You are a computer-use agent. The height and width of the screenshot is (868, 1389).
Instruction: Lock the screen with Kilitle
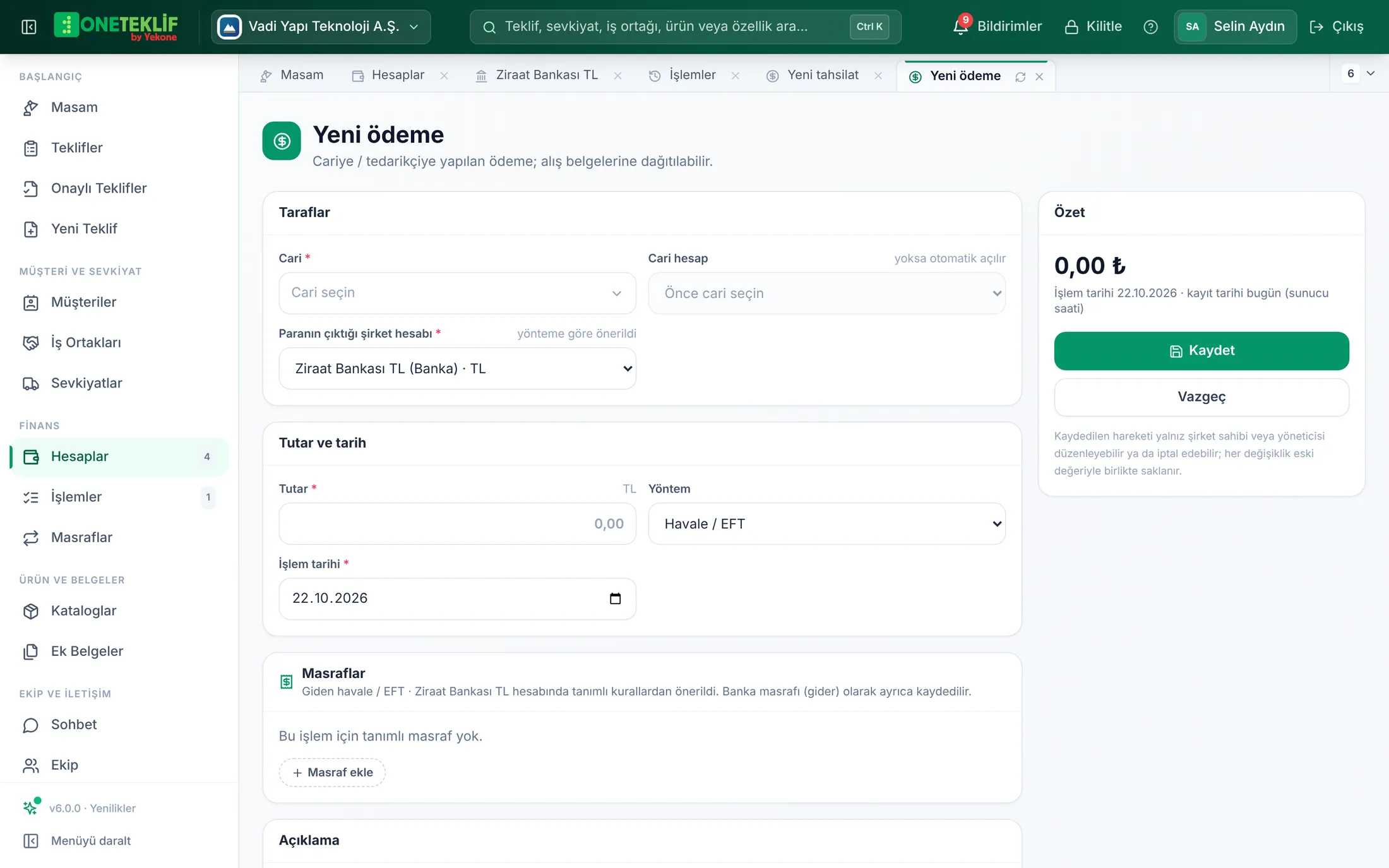1094,27
